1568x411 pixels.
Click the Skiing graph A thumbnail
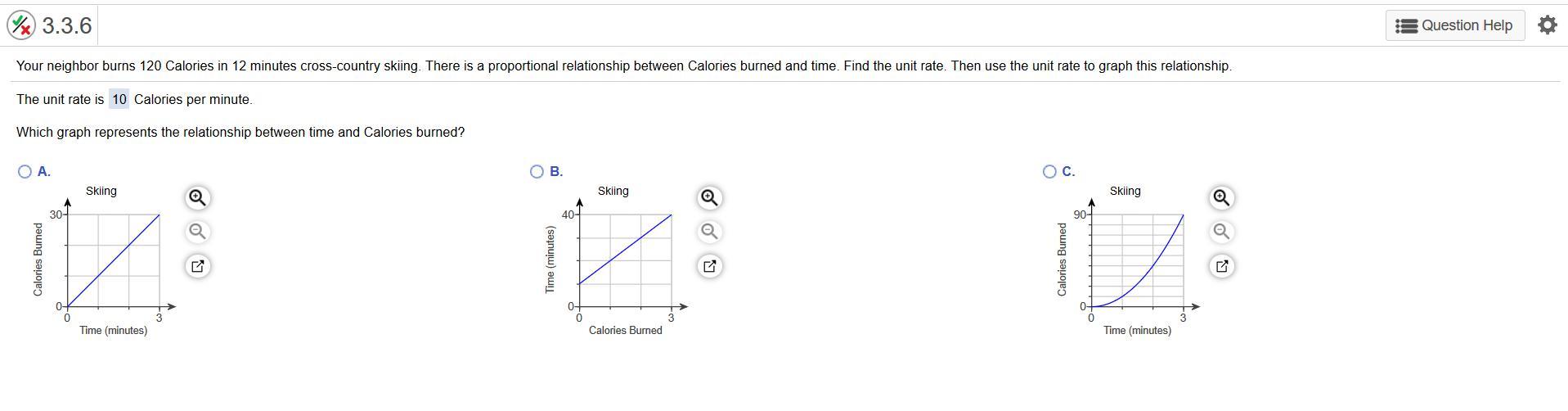pos(113,260)
